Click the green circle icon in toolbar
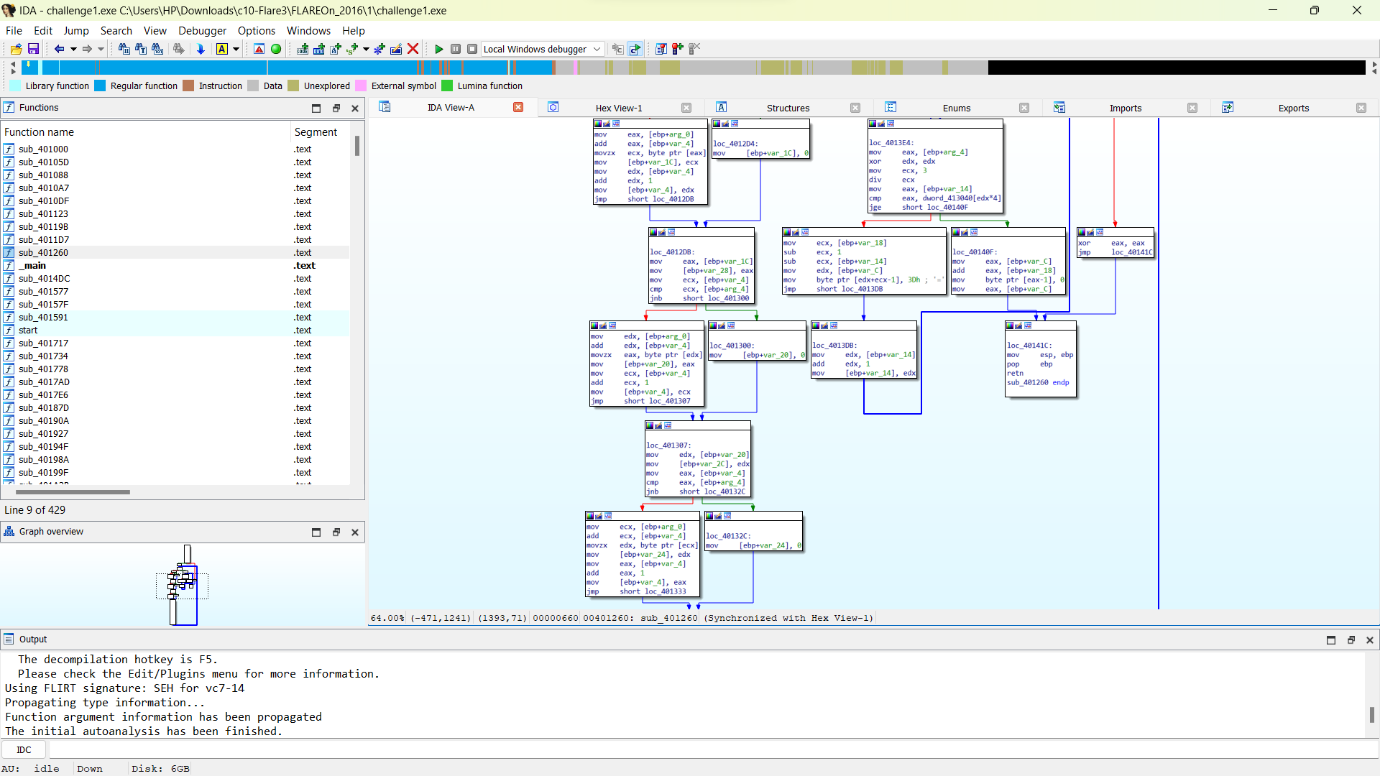Image resolution: width=1380 pixels, height=776 pixels. [x=276, y=49]
